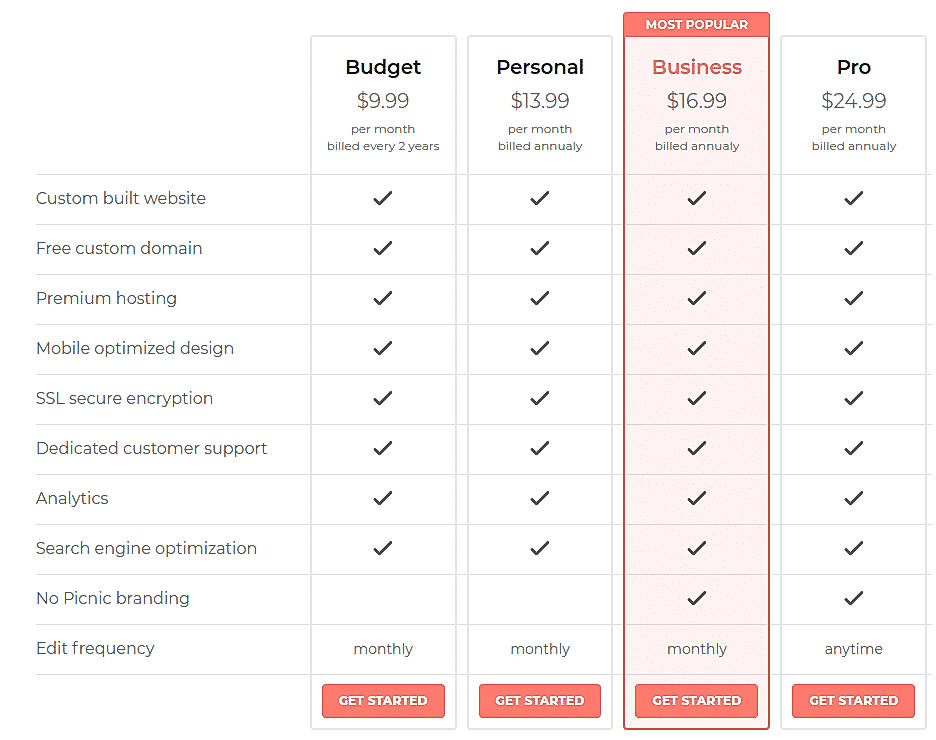
Task: Select the SSL secure encryption checkmark for Budget
Action: click(x=383, y=398)
